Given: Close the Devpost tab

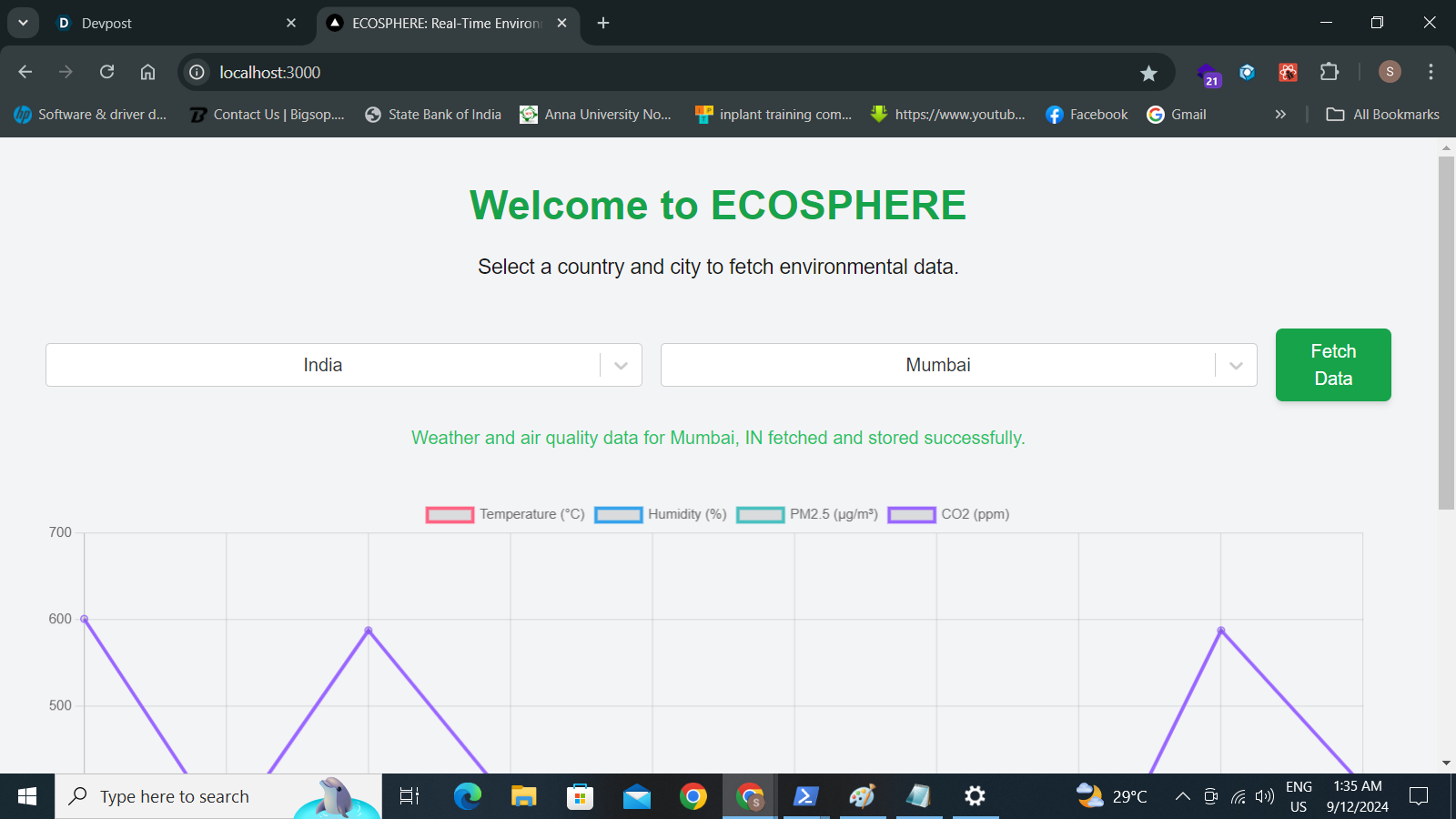Looking at the screenshot, I should pyautogui.click(x=291, y=23).
